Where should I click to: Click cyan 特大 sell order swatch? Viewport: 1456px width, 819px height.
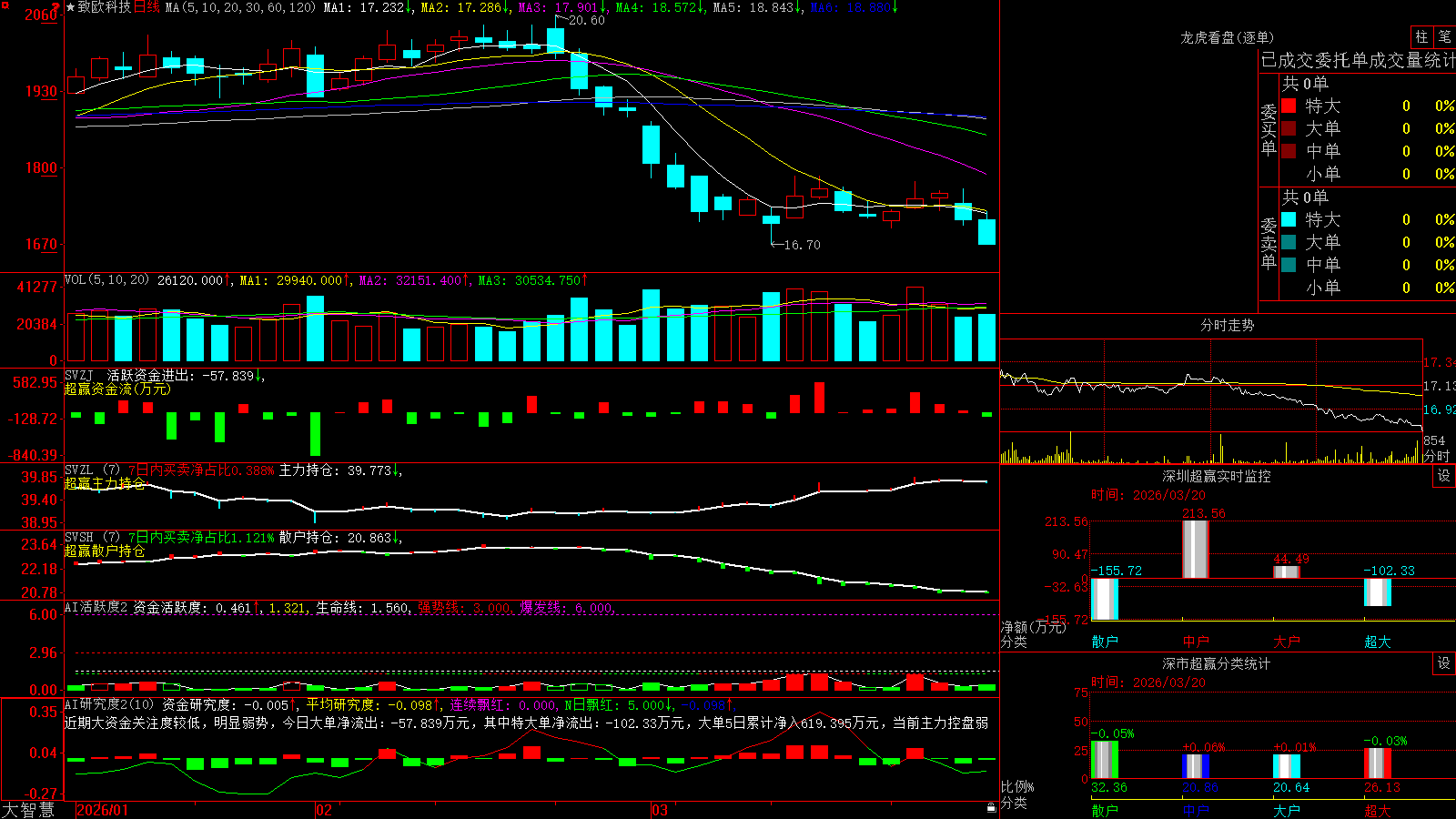click(x=1289, y=219)
